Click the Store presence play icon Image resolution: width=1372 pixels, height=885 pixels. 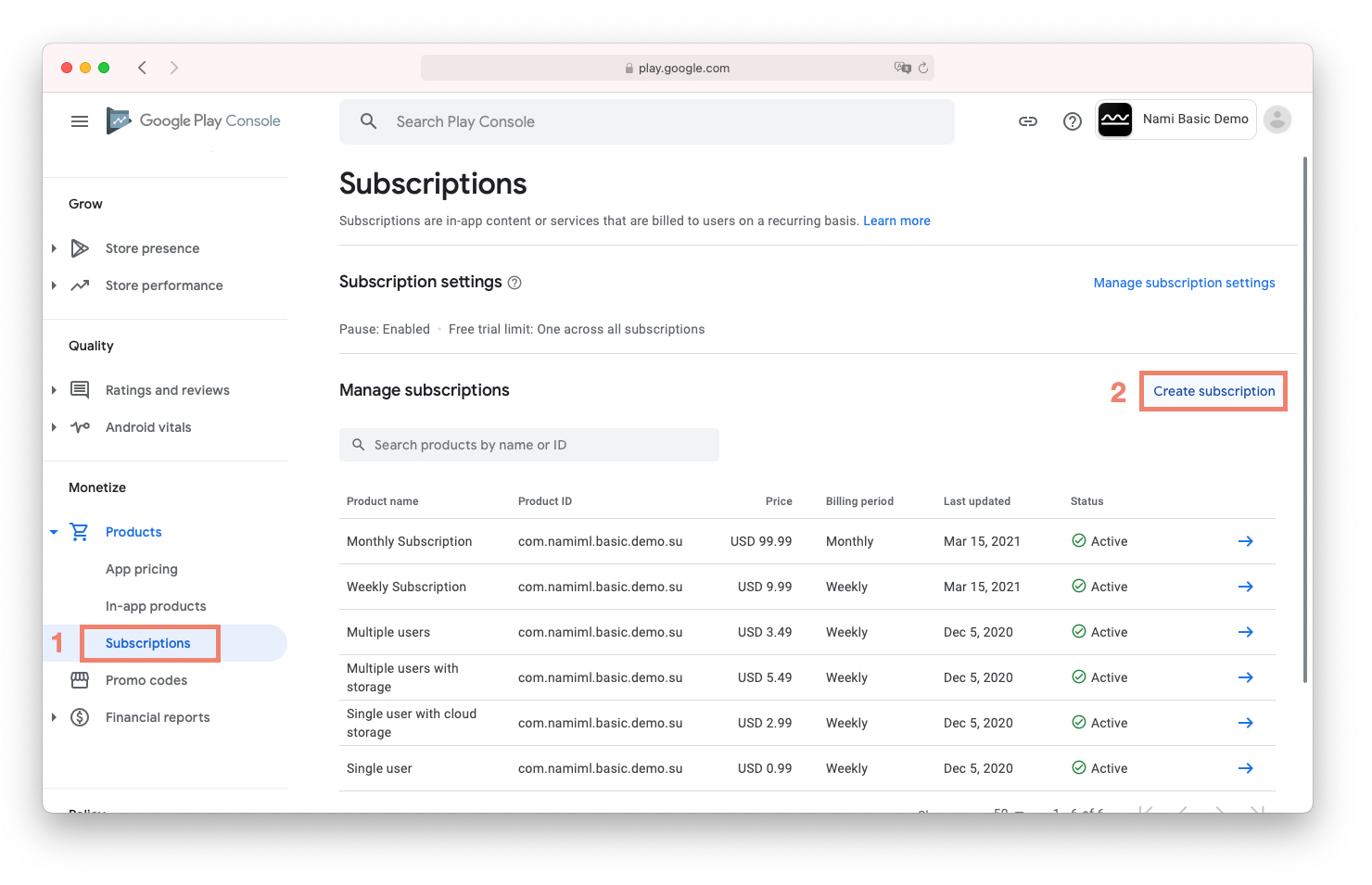(80, 248)
